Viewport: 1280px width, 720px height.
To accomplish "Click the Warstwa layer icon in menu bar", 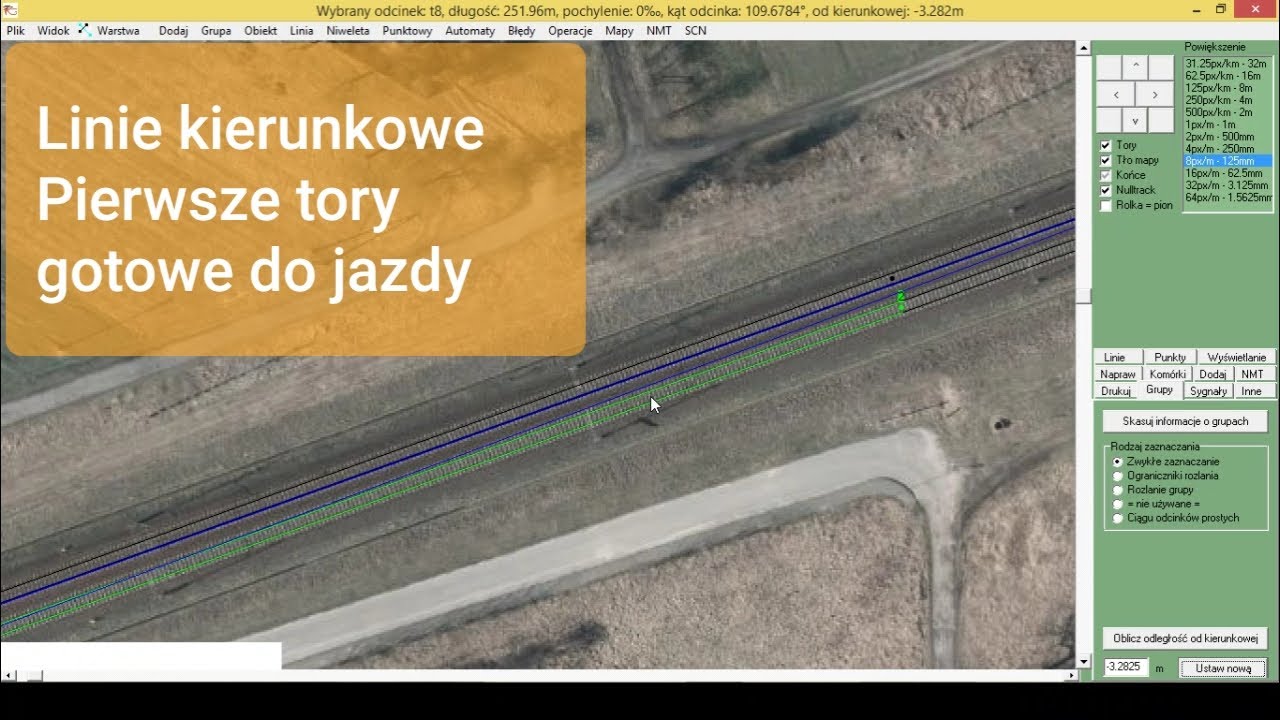I will (x=84, y=30).
